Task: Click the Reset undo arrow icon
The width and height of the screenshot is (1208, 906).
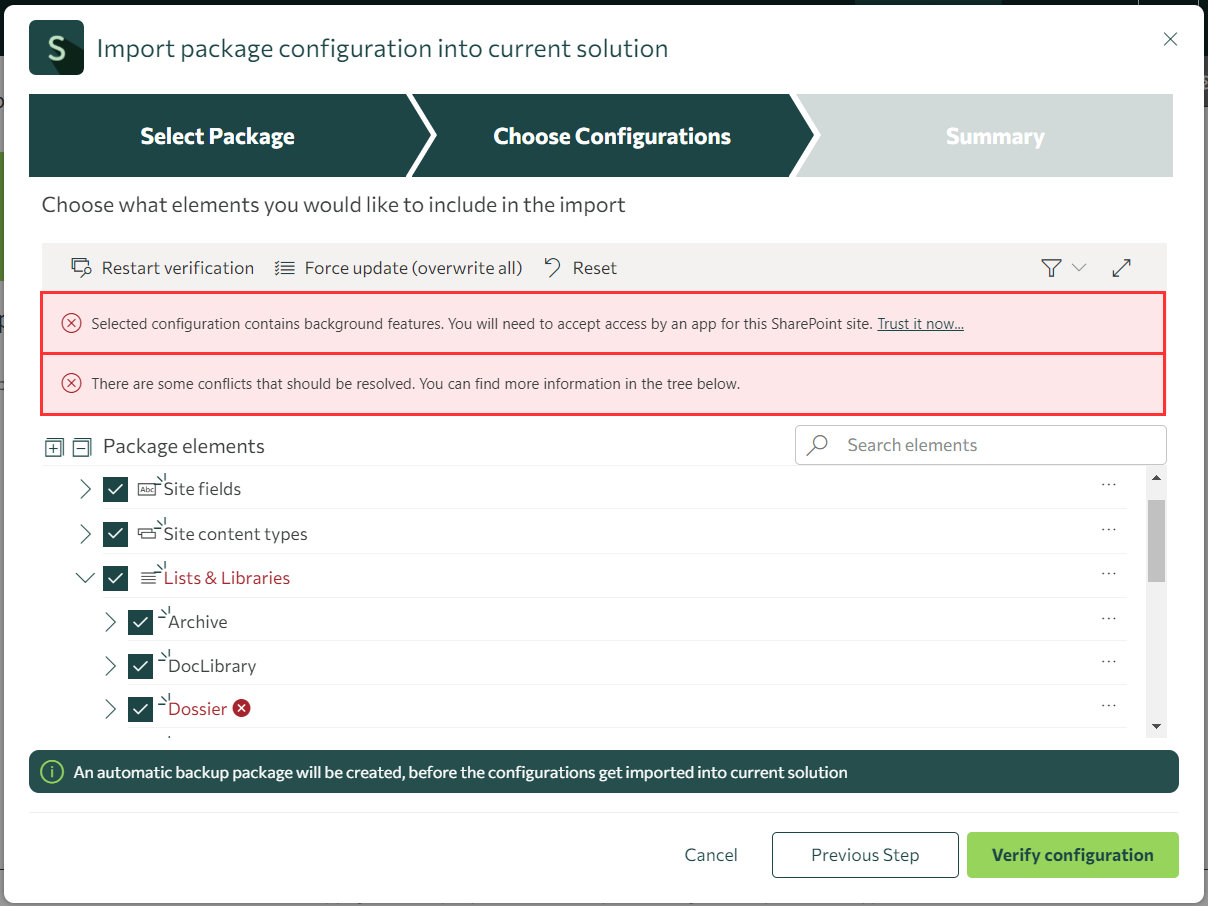Action: 553,268
